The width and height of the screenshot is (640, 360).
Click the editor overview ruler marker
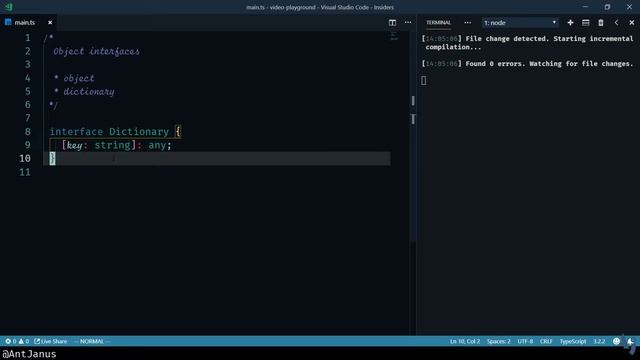point(413,119)
